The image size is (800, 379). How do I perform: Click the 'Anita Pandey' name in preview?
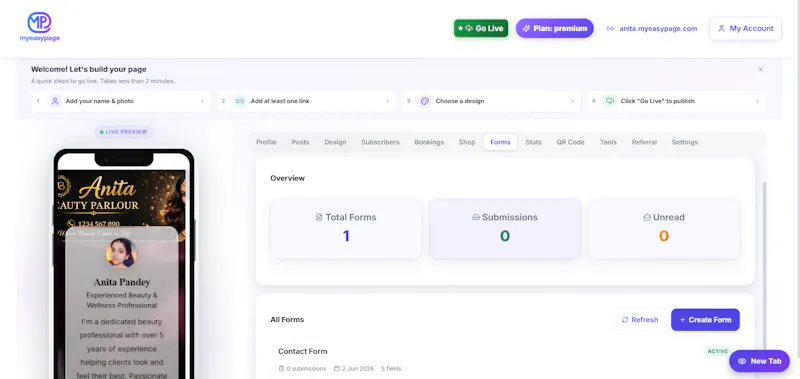click(122, 282)
